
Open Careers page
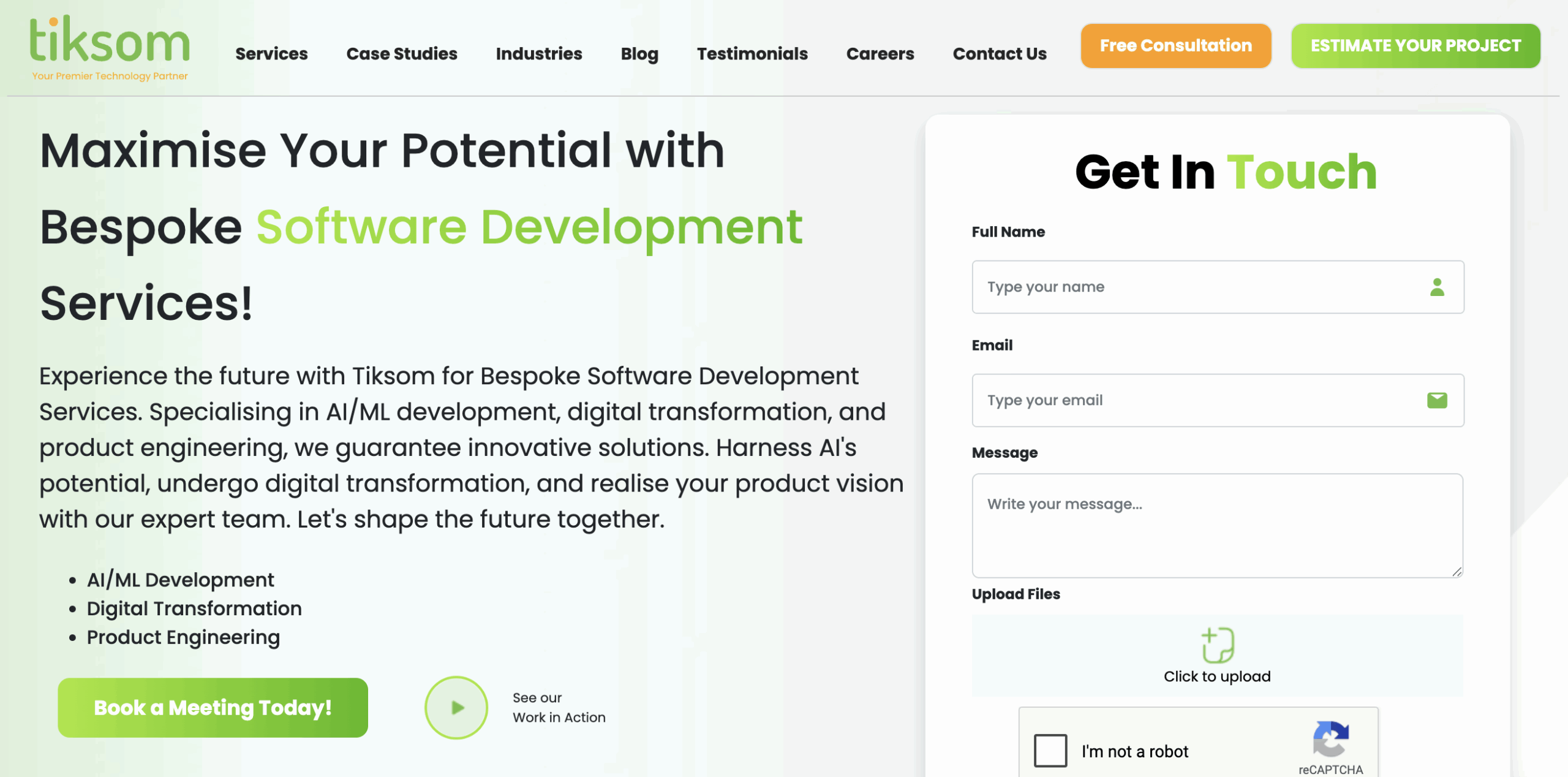point(880,54)
